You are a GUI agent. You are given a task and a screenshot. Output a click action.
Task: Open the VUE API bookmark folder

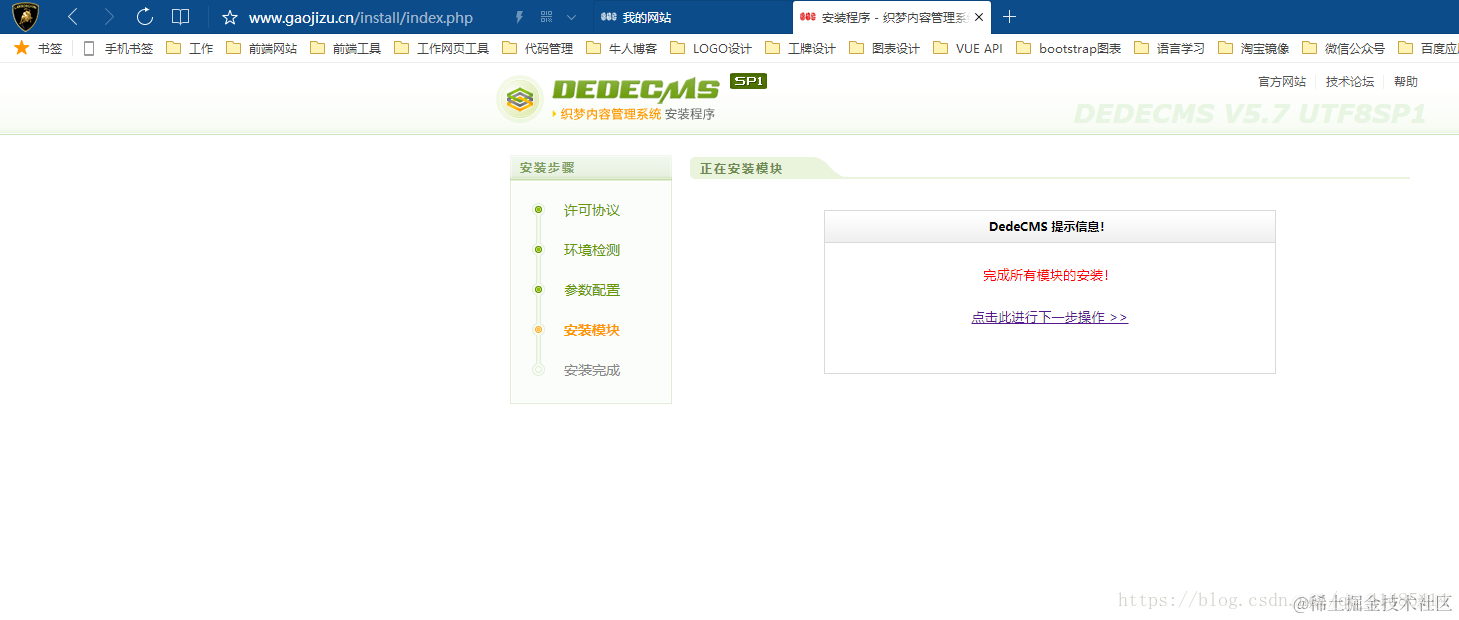click(968, 48)
